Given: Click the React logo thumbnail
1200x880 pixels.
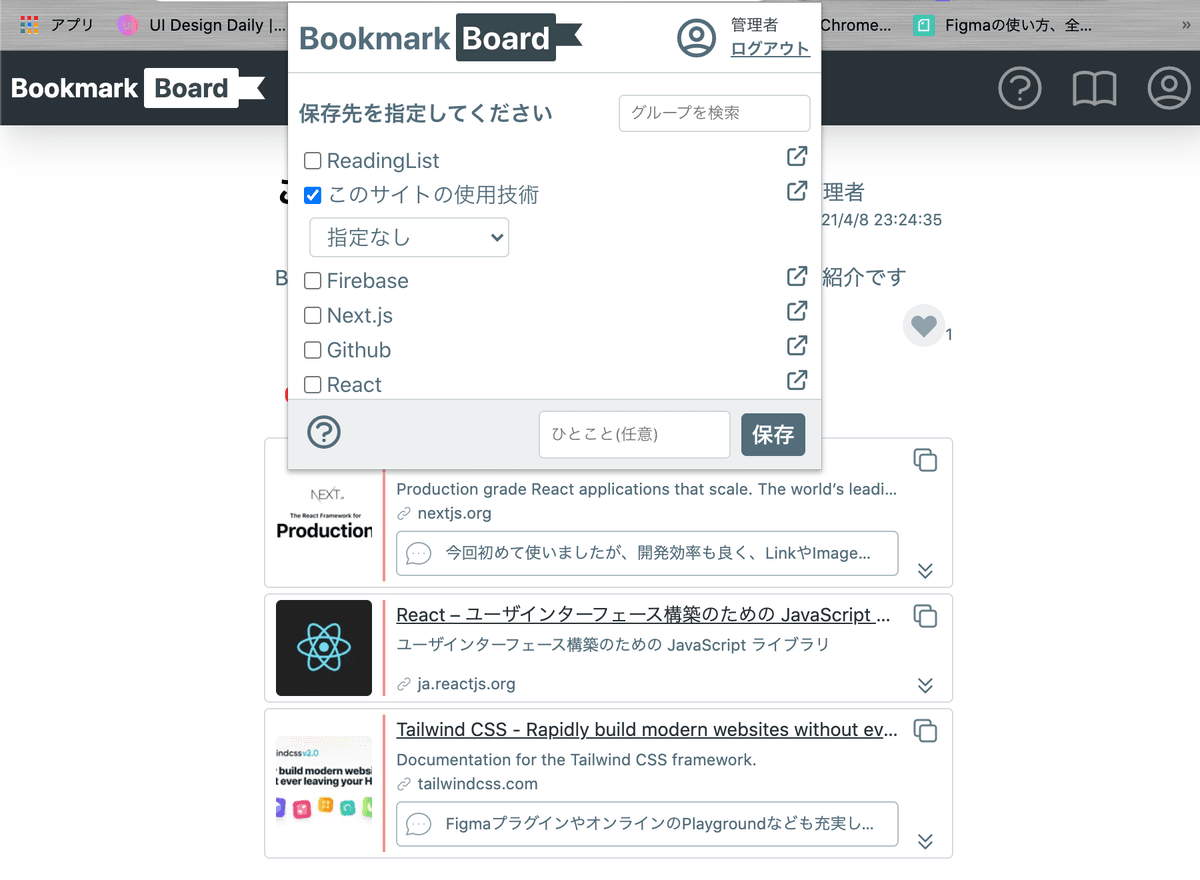Looking at the screenshot, I should click(x=324, y=648).
